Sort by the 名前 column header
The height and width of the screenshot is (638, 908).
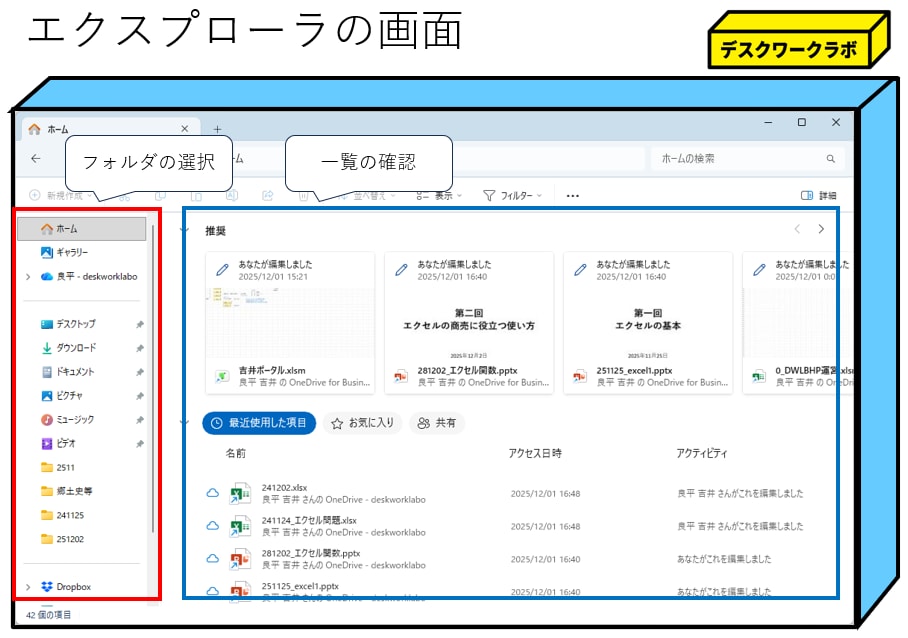236,453
